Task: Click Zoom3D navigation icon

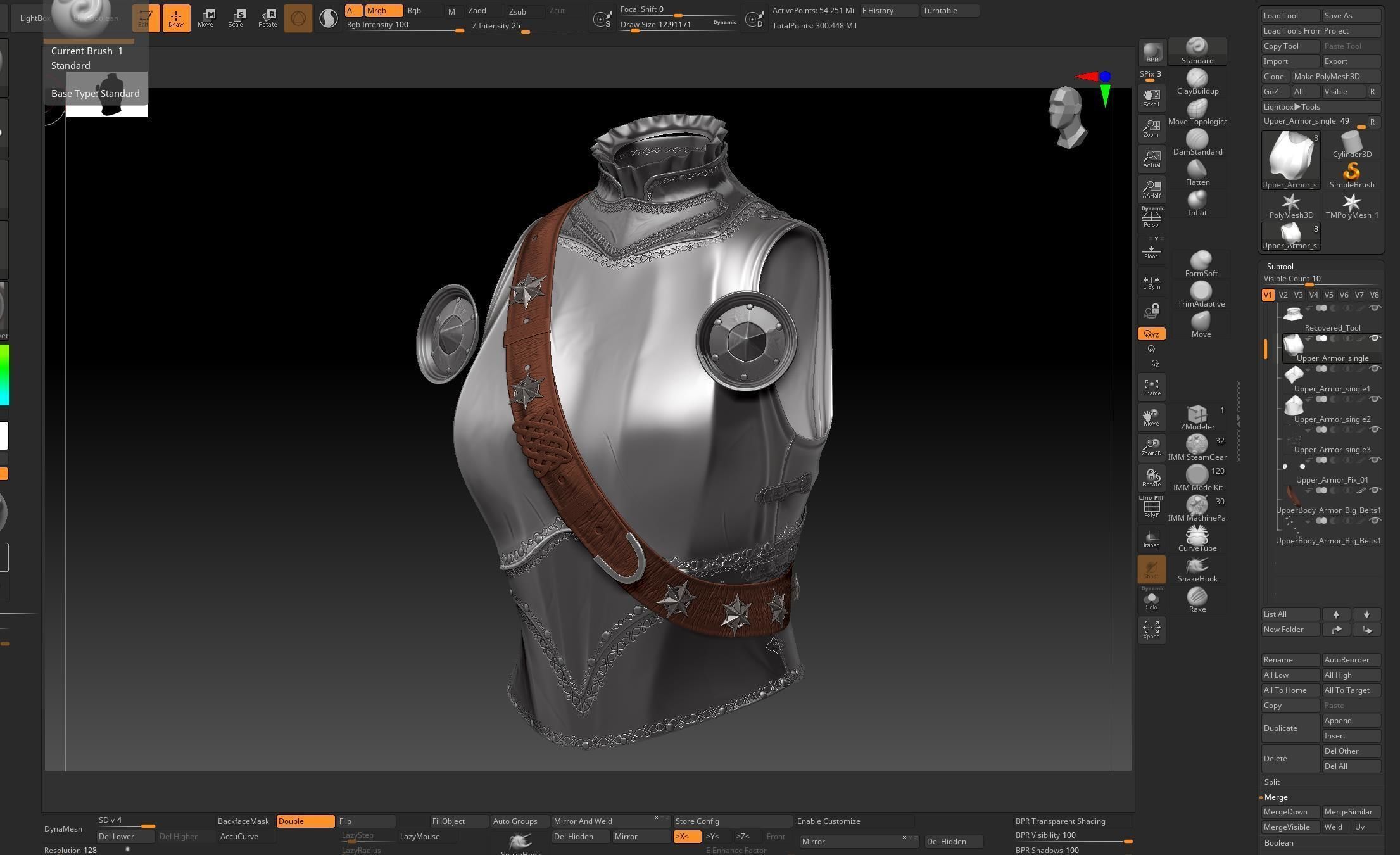Action: 1151,447
